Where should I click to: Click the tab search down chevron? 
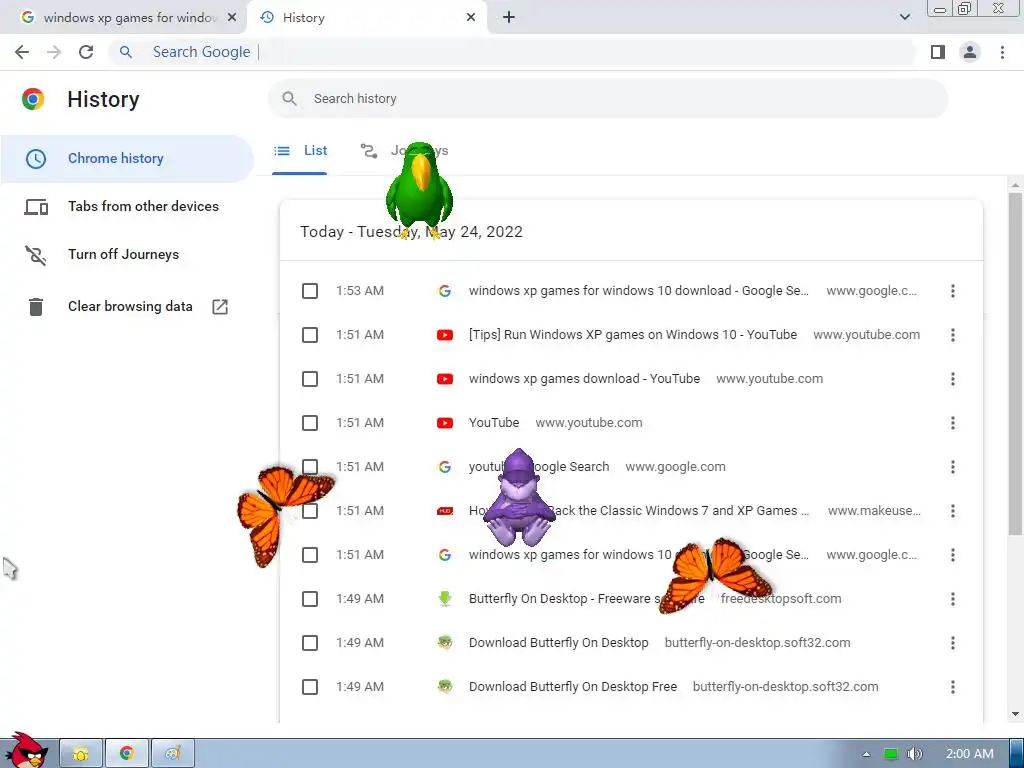[904, 17]
